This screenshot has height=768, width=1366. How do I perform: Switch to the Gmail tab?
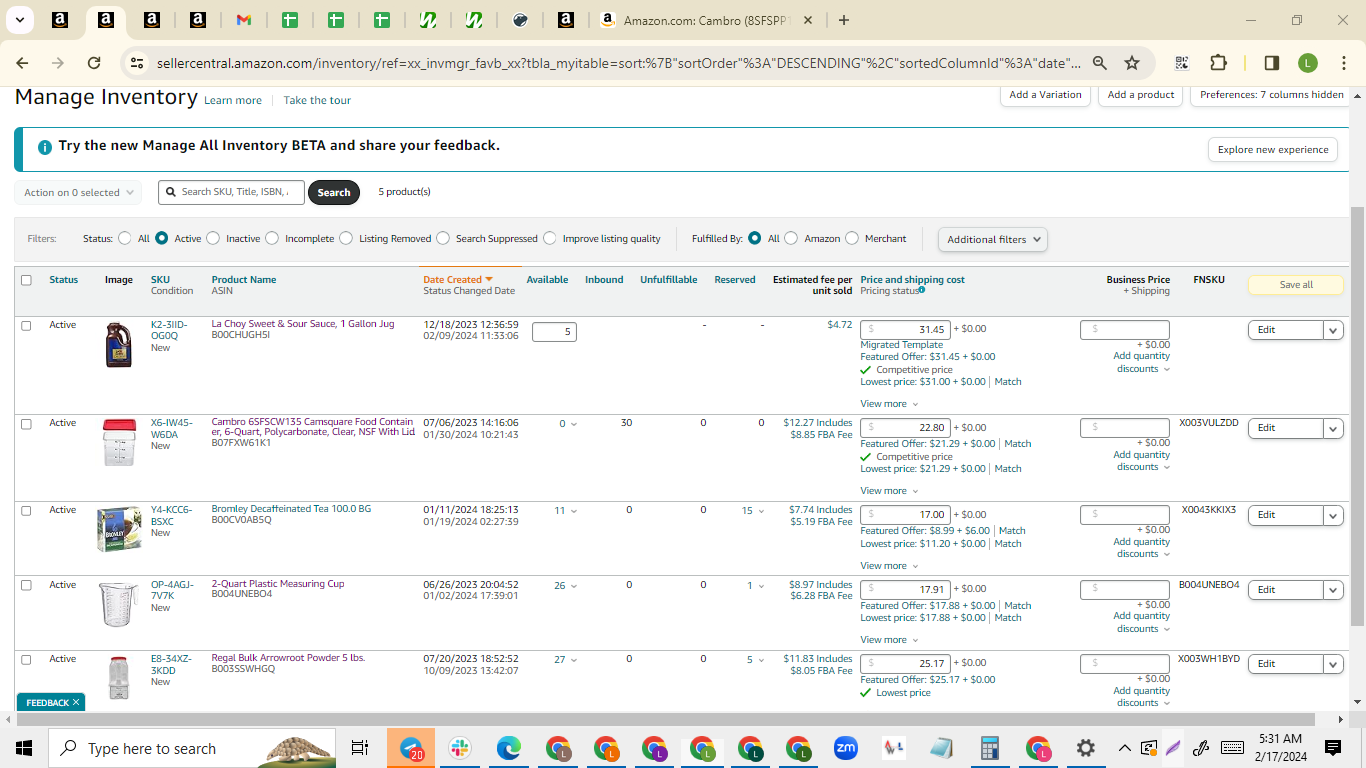pos(243,20)
